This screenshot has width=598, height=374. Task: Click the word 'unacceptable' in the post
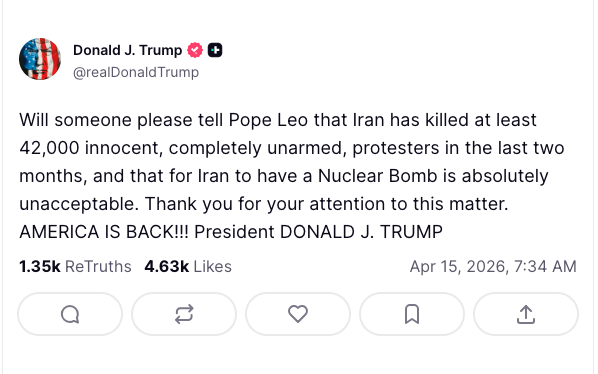79,204
